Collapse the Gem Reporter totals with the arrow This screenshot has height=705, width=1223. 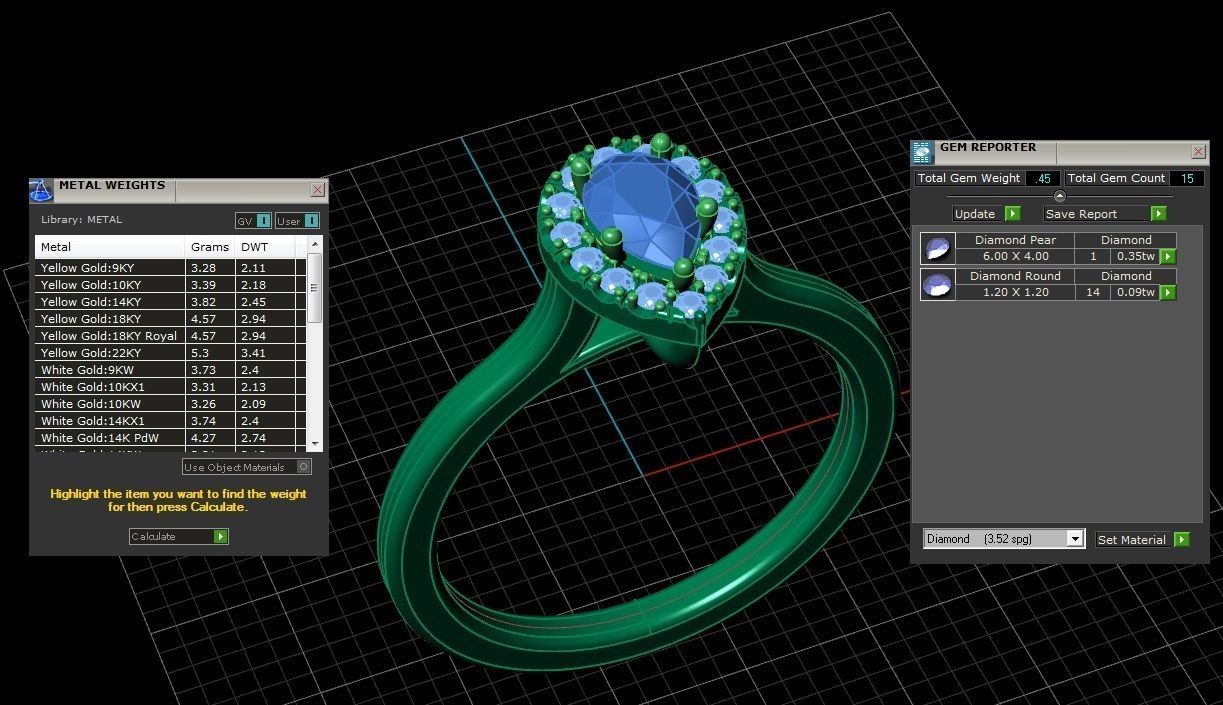pos(1060,196)
